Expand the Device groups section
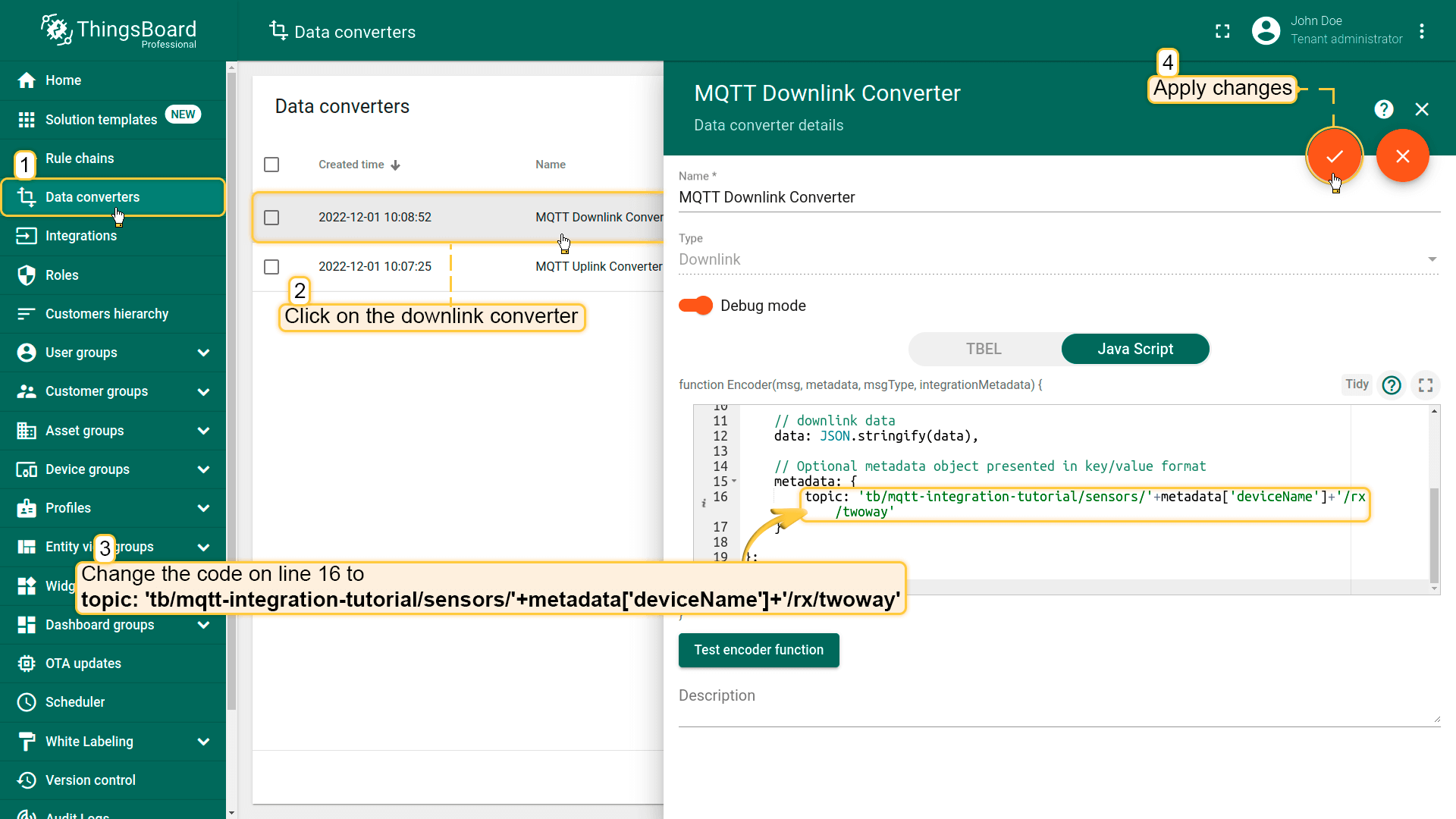 [x=203, y=469]
